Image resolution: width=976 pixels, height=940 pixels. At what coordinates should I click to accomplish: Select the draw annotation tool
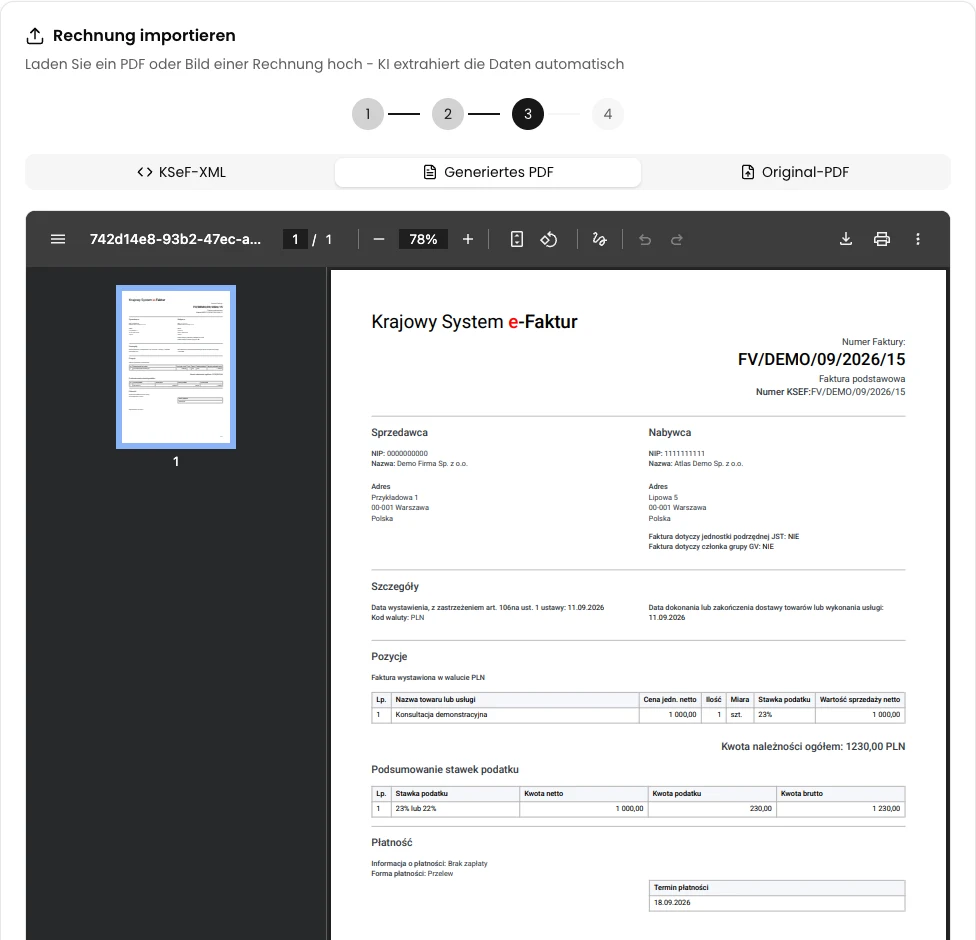point(599,239)
